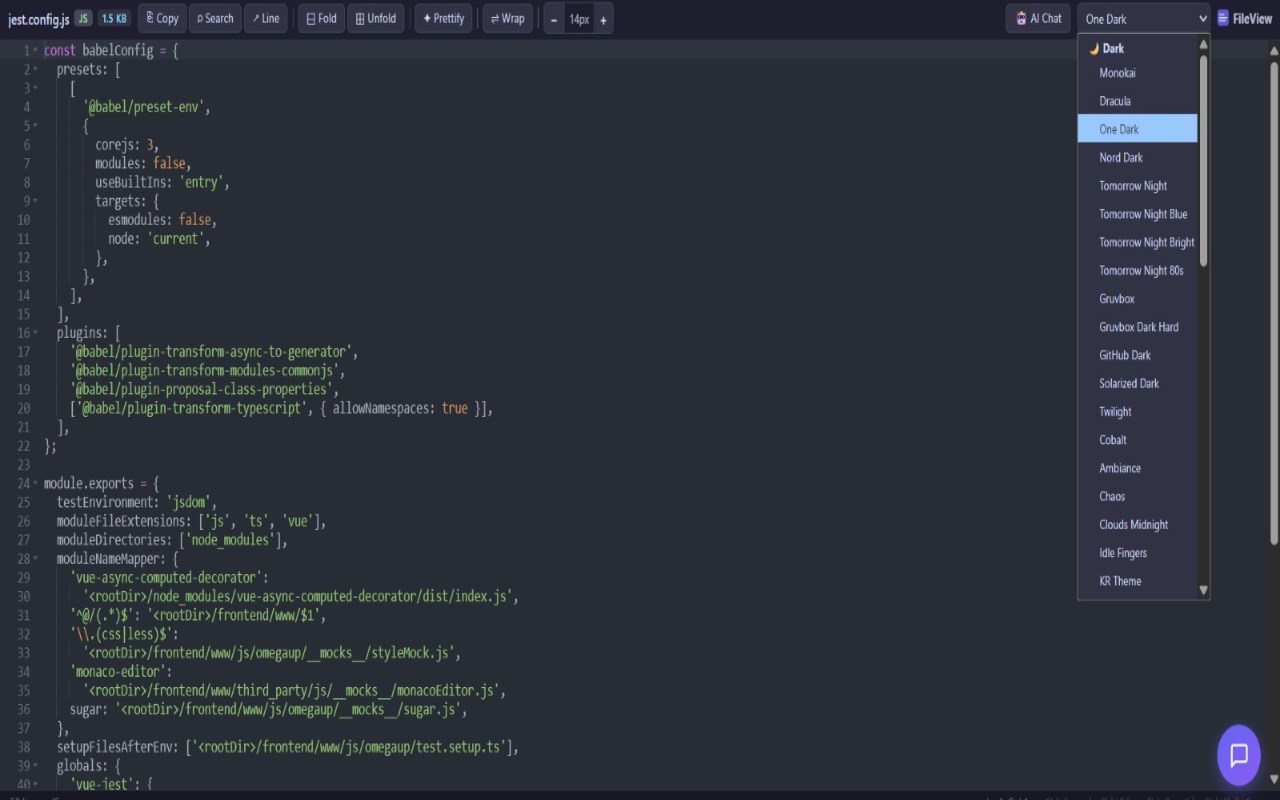Click the theme dropdown list scrollbar thumb
The width and height of the screenshot is (1280, 800).
click(x=1203, y=160)
